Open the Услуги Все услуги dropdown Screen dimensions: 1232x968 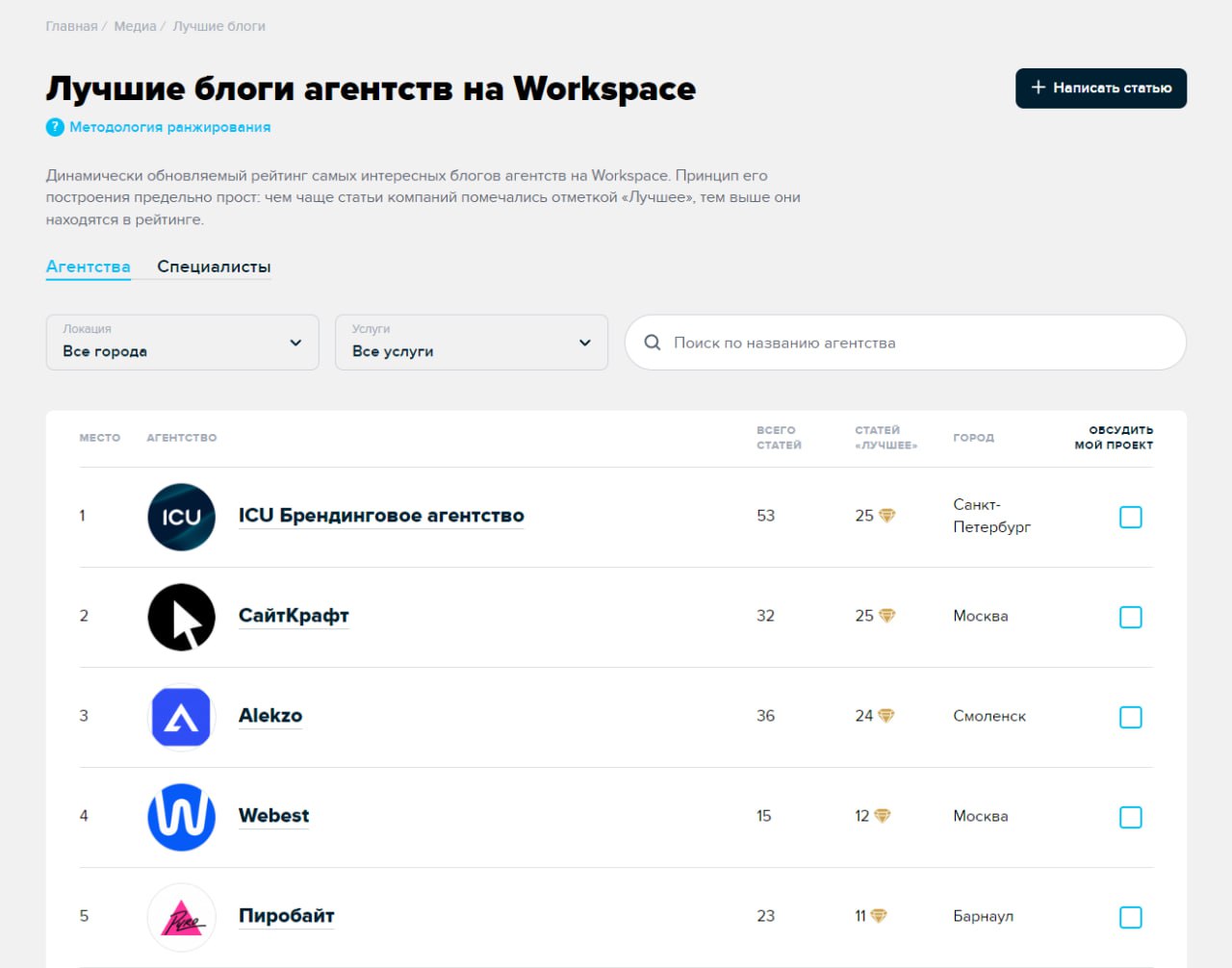472,343
